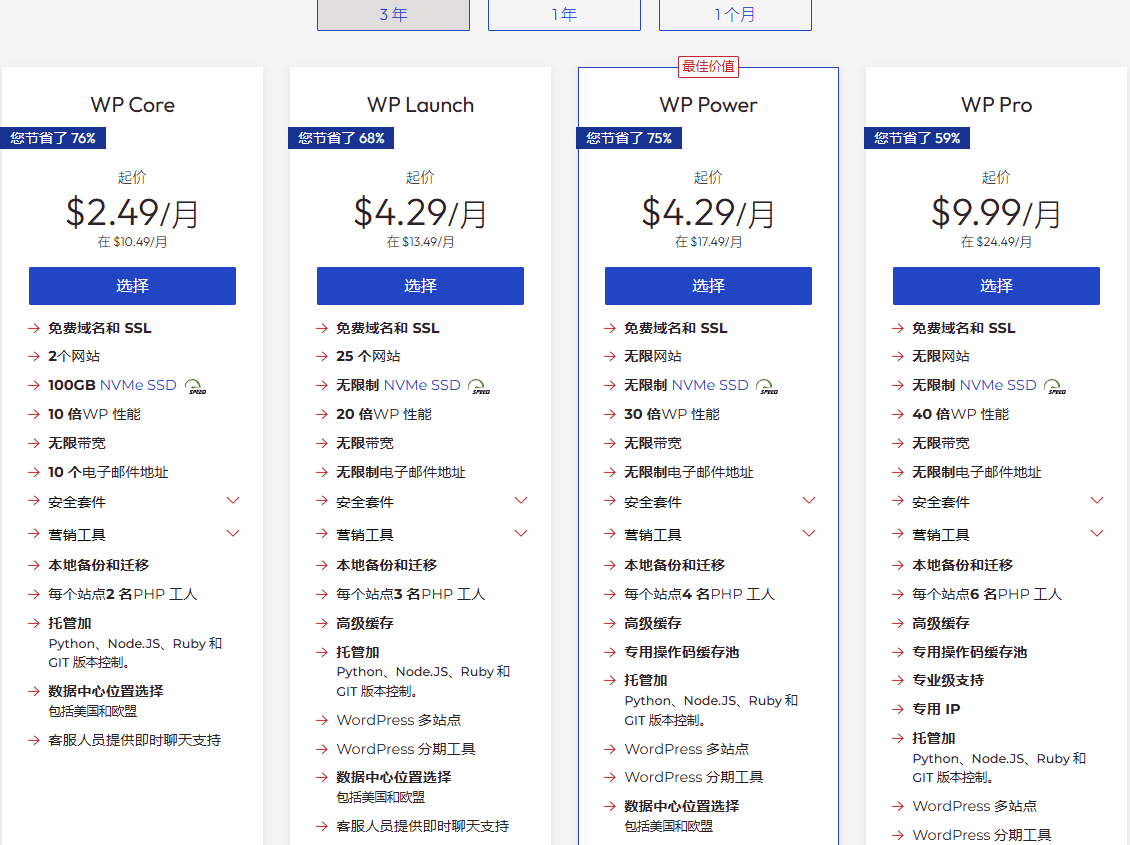This screenshot has height=845, width=1130.
Task: Expand 安全套件 in the WP Core plan
Action: point(233,500)
